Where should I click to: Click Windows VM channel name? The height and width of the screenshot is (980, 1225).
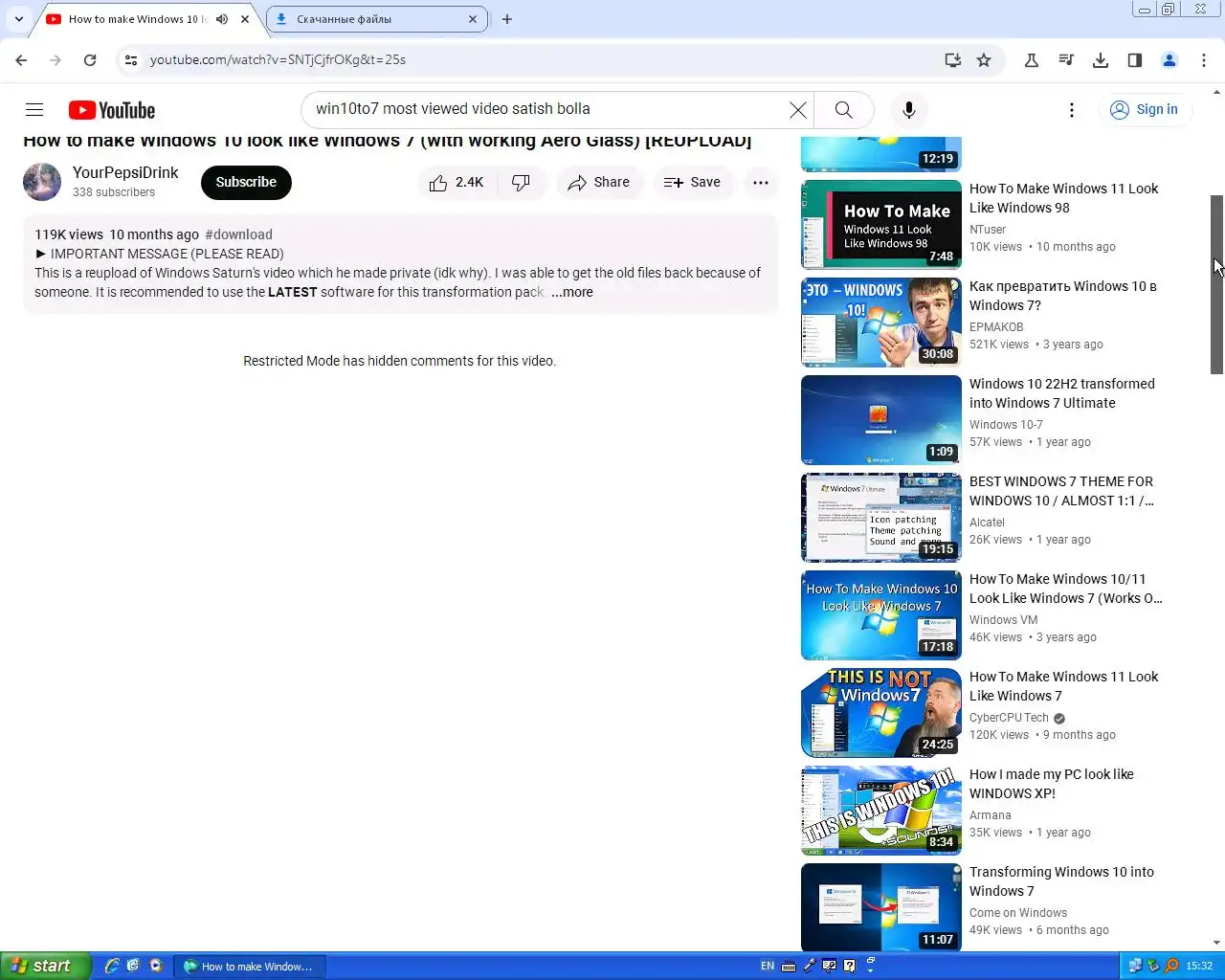1004,620
